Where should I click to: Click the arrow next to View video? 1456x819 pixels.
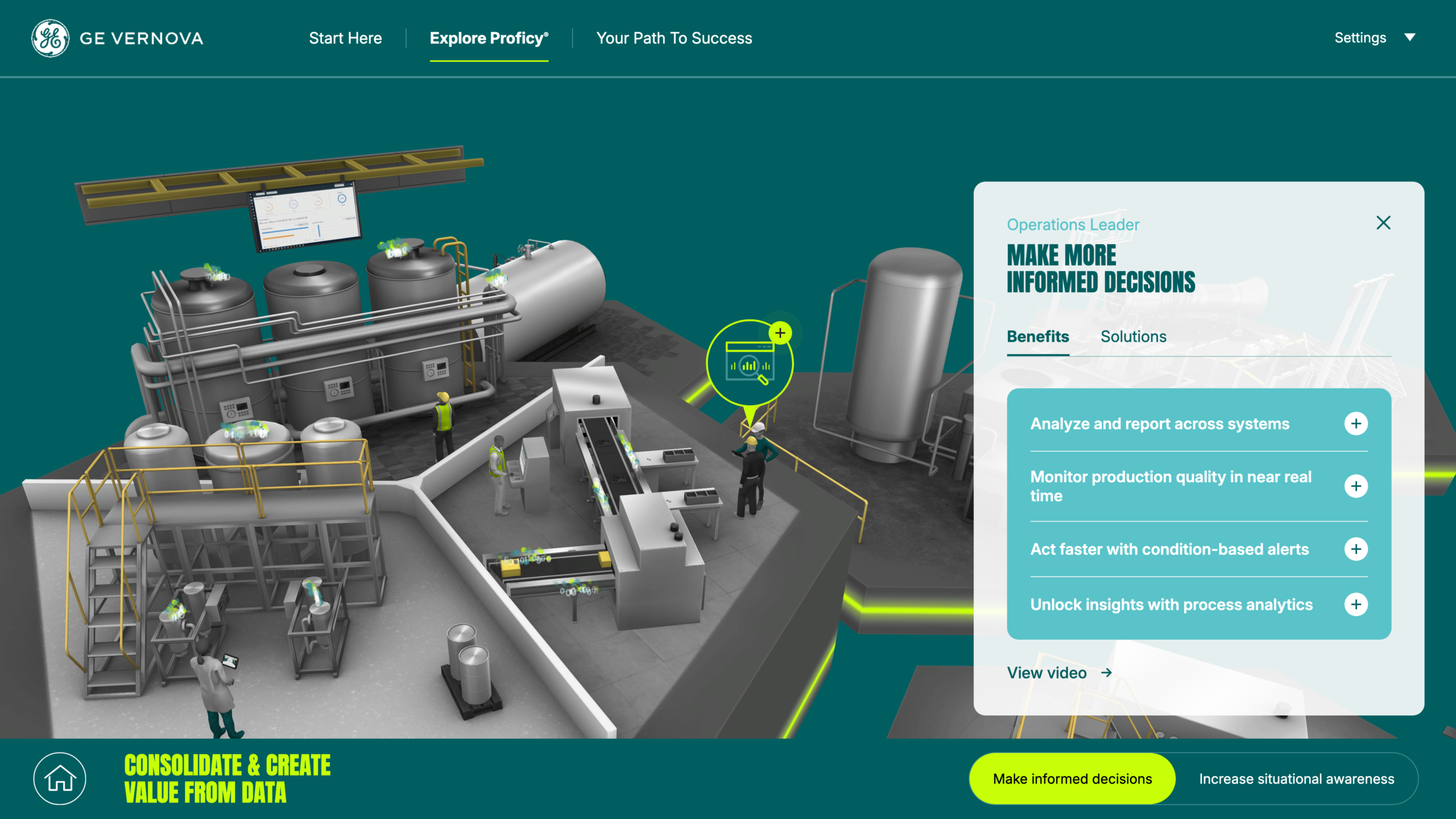[1106, 673]
